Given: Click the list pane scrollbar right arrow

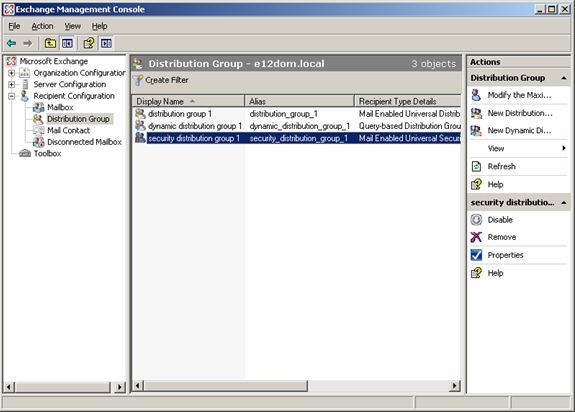Looking at the screenshot, I should coord(455,386).
